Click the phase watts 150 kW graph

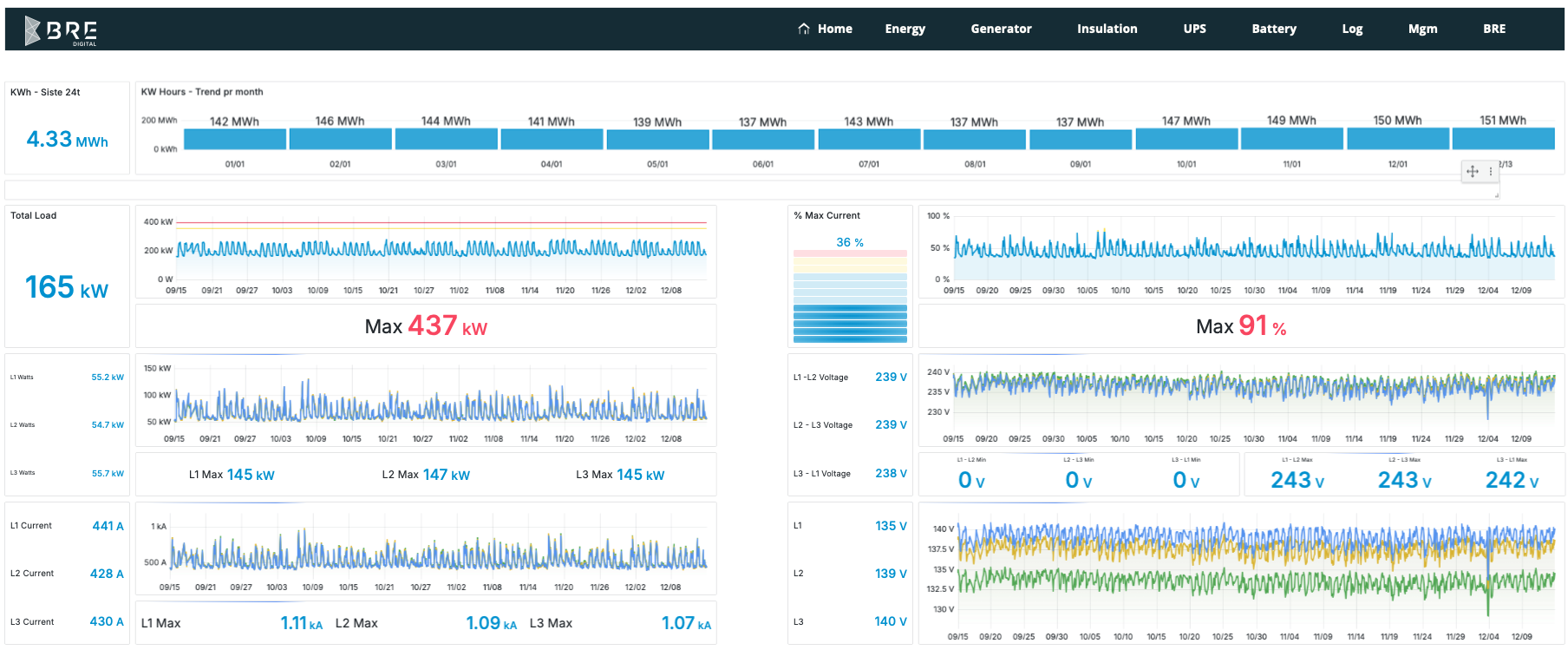click(x=426, y=401)
